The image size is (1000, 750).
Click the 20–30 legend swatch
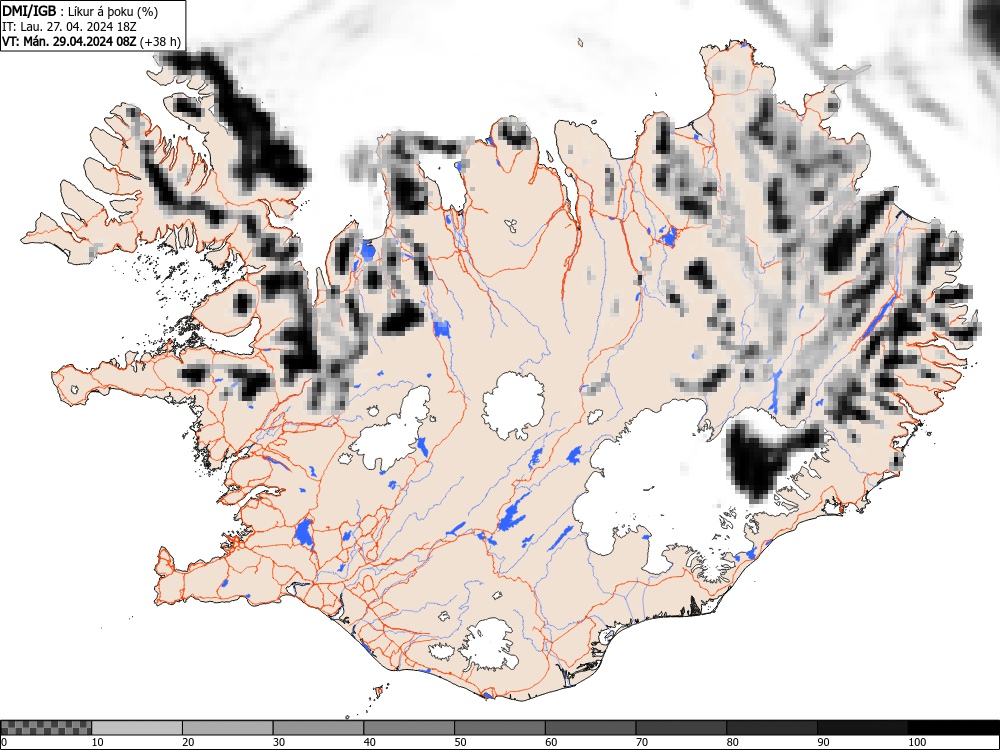point(228,728)
